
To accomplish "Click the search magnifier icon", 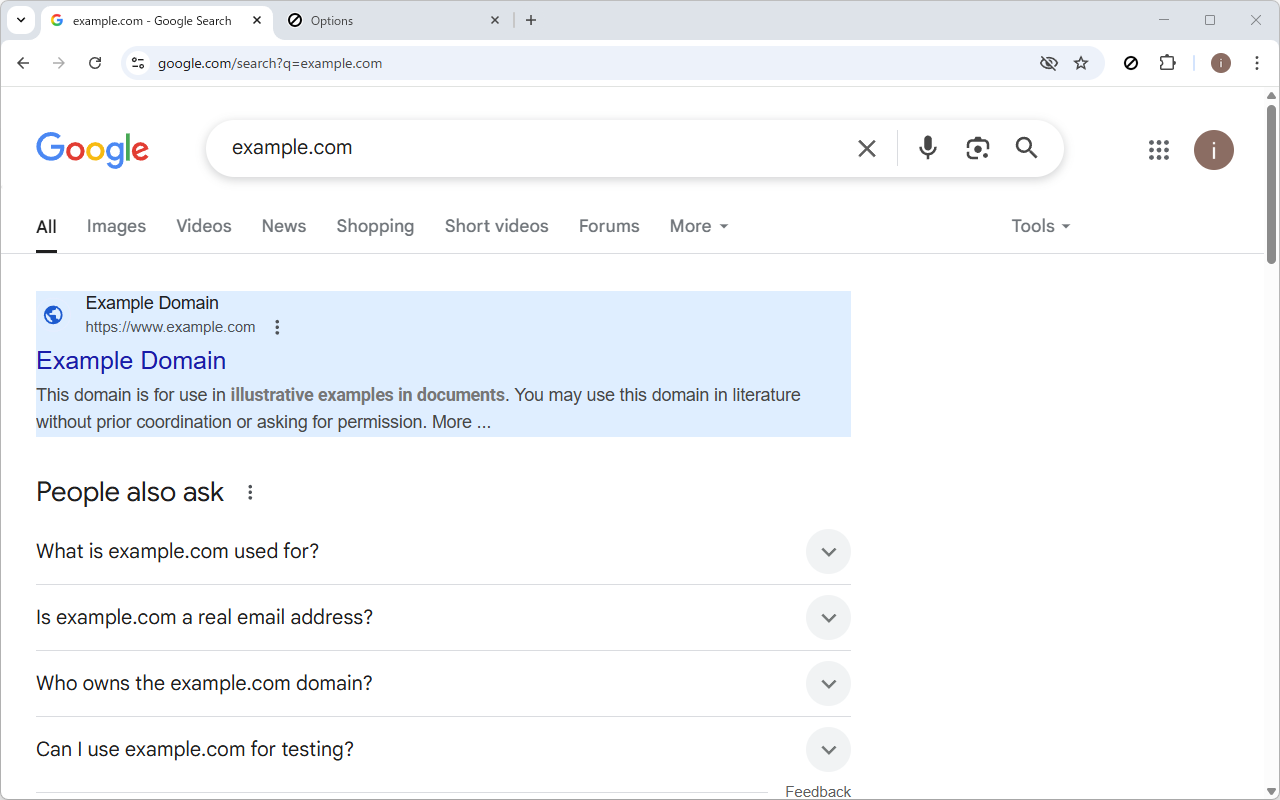I will coord(1026,147).
